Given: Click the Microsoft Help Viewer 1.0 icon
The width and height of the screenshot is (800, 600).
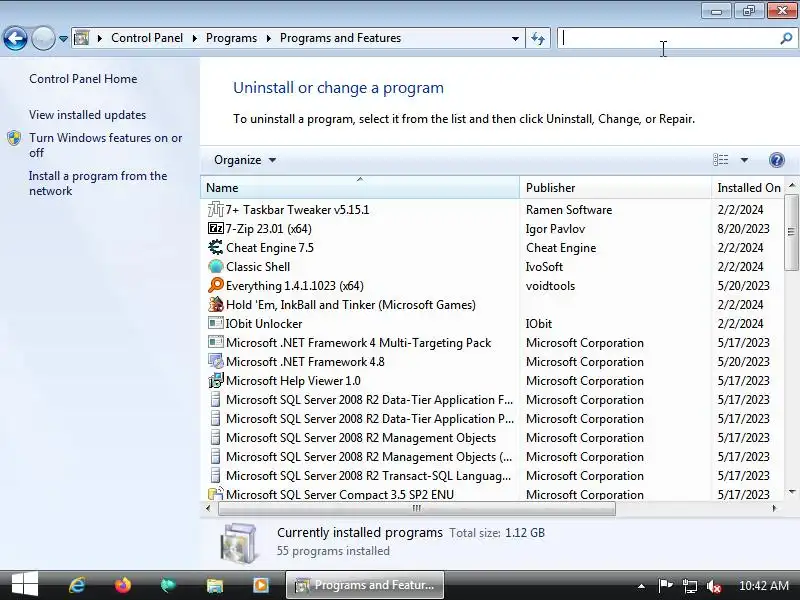Looking at the screenshot, I should (216, 380).
